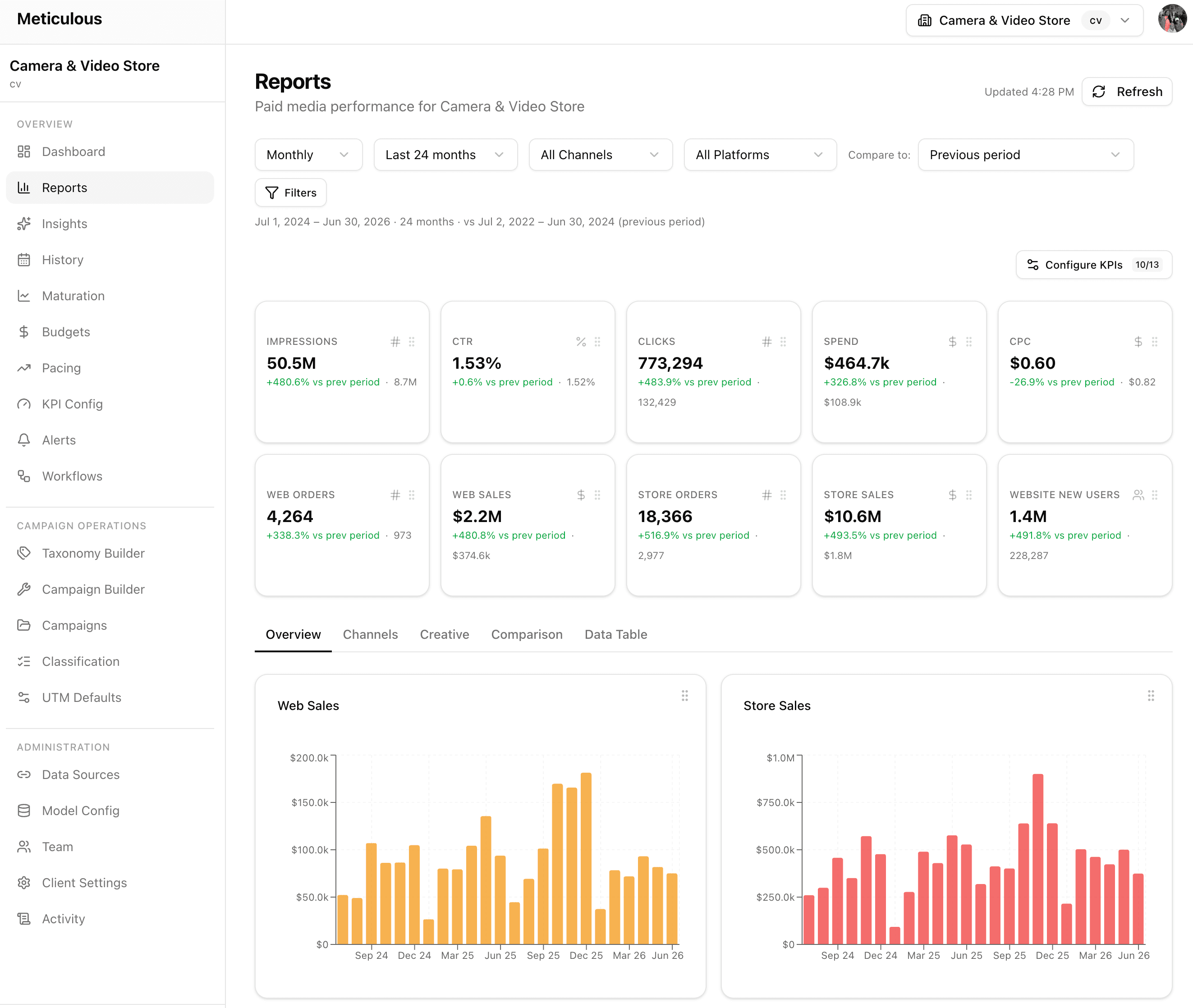
Task: Click the Website New Users drag handle
Action: click(x=1155, y=495)
